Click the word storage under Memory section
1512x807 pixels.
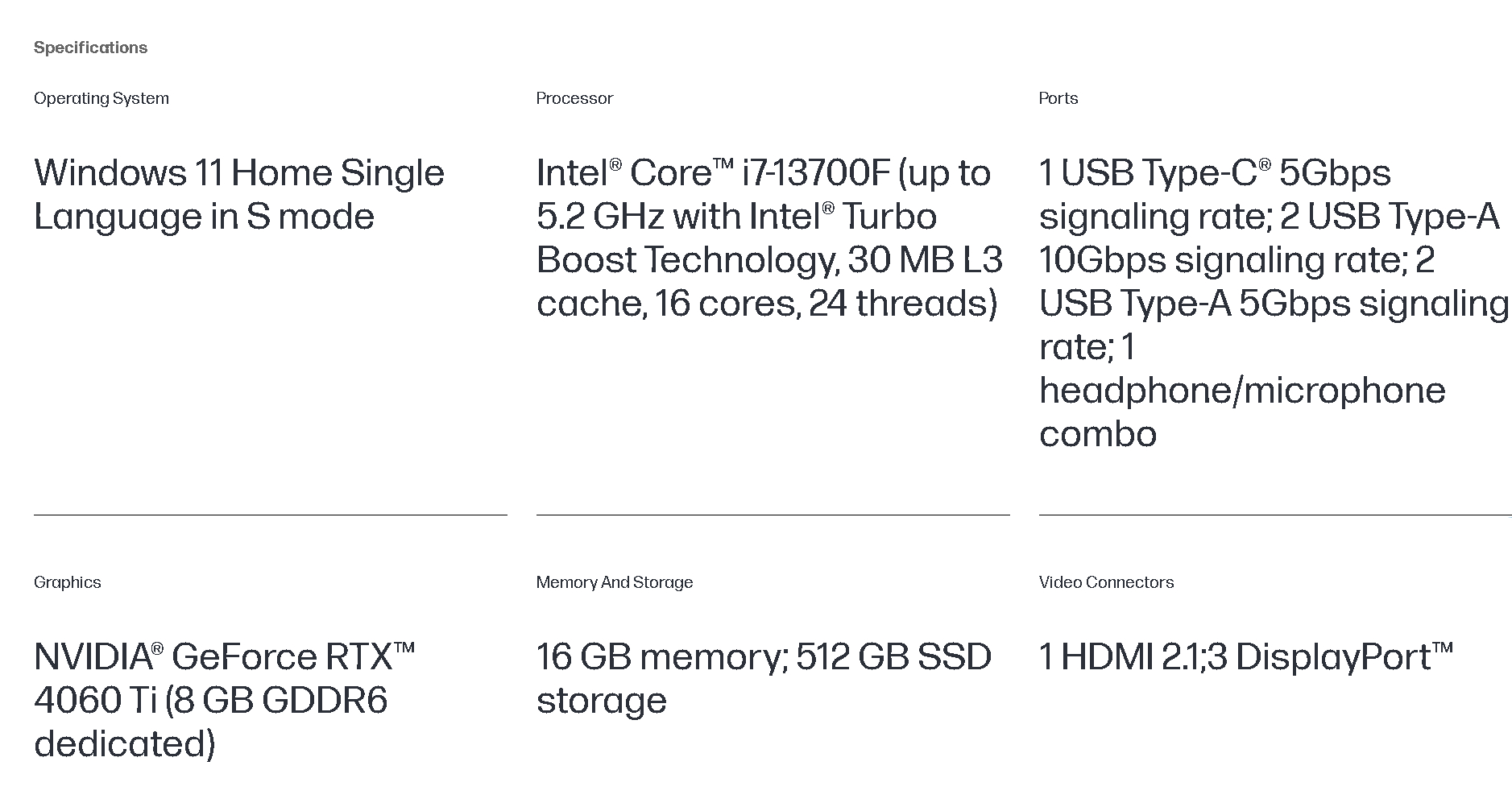602,701
